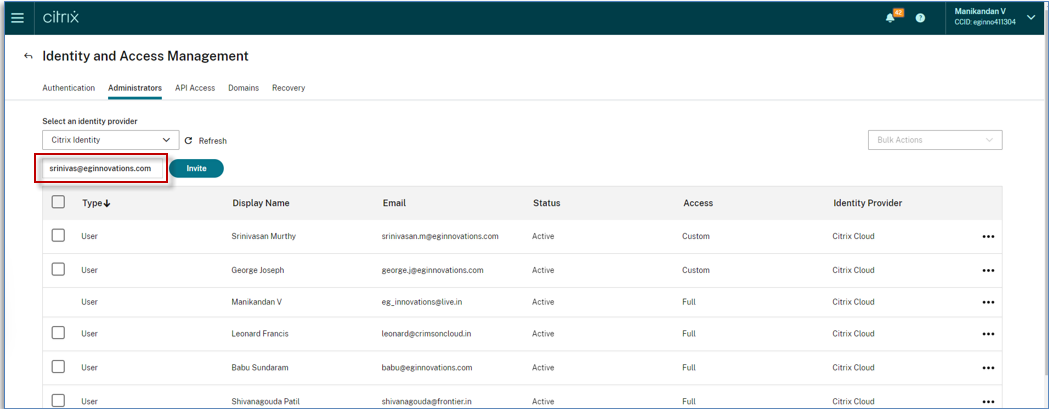Click email leonard@crimsoncloud.in
Image resolution: width=1049 pixels, height=409 pixels.
(x=428, y=333)
